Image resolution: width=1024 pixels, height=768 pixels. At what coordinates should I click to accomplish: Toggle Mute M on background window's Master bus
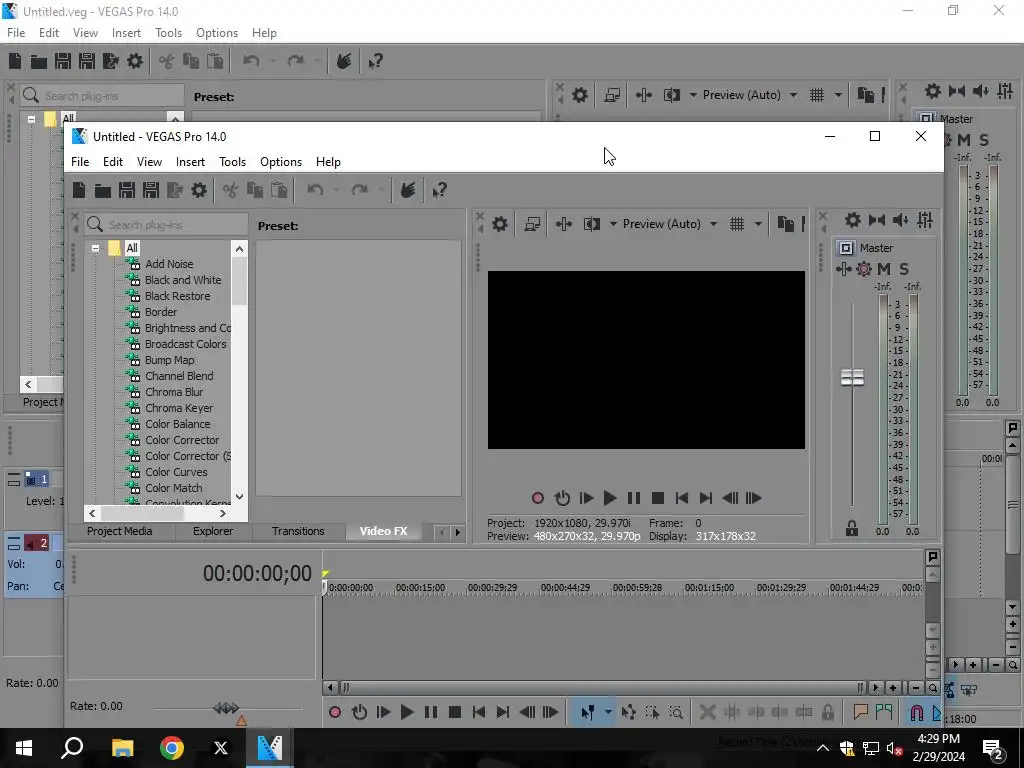pos(964,140)
